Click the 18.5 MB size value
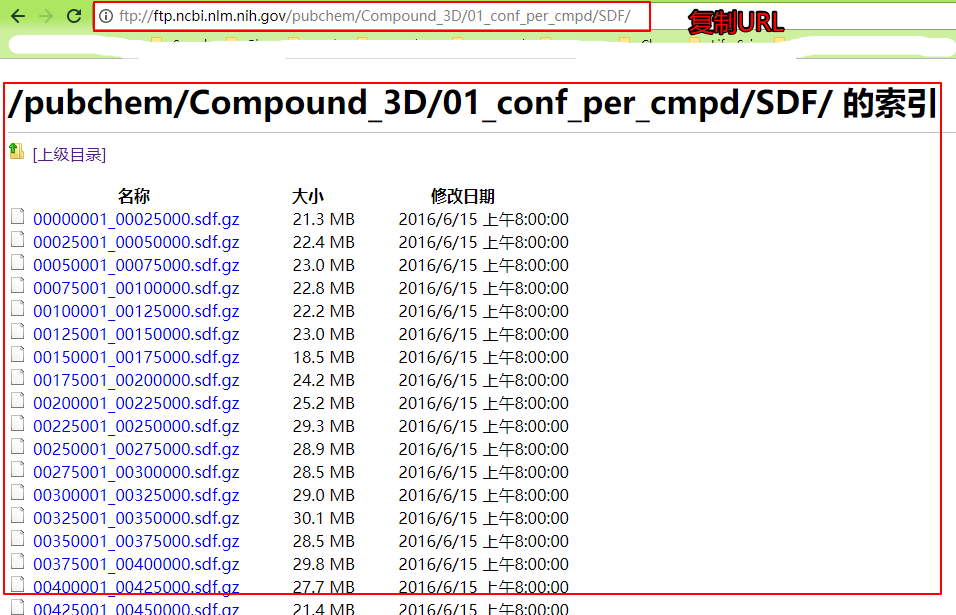Viewport: 956px width, 615px height. (x=324, y=357)
